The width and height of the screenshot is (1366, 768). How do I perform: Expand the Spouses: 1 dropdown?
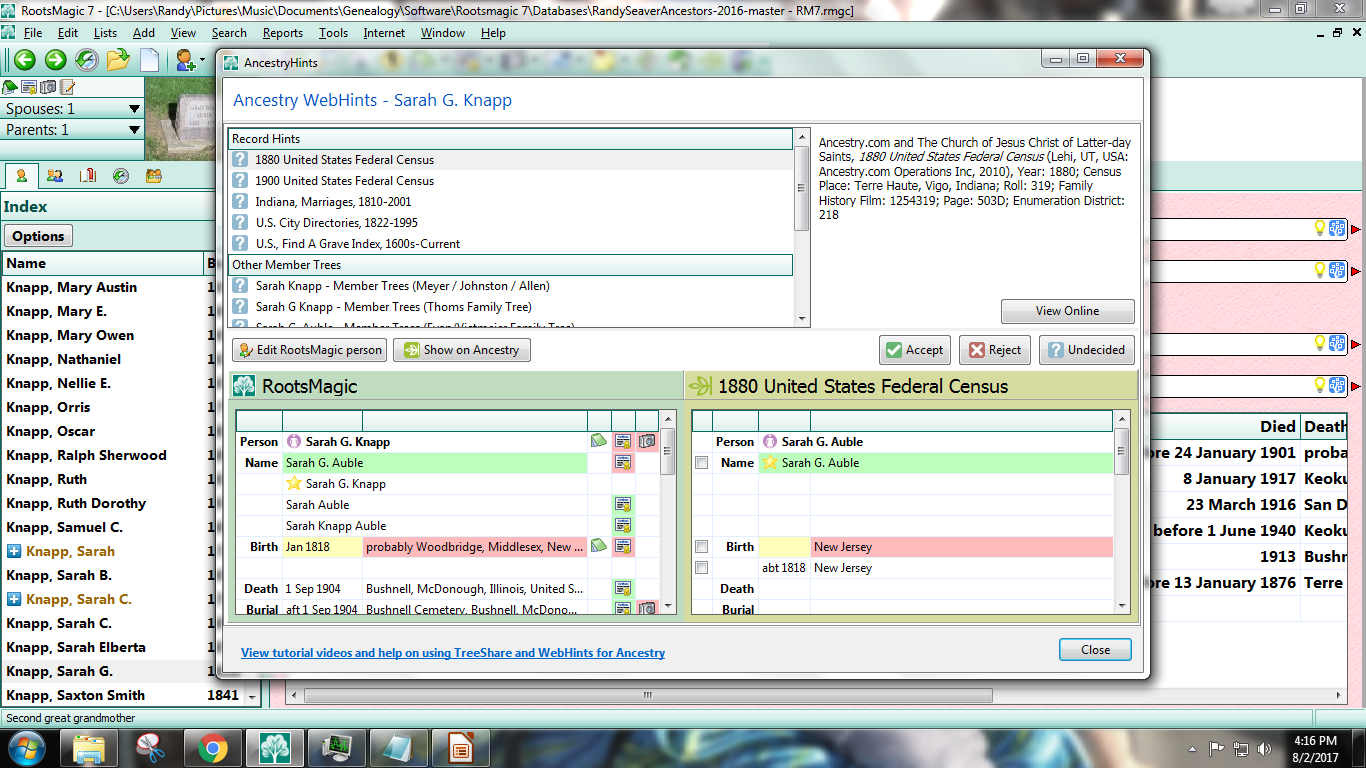point(134,109)
